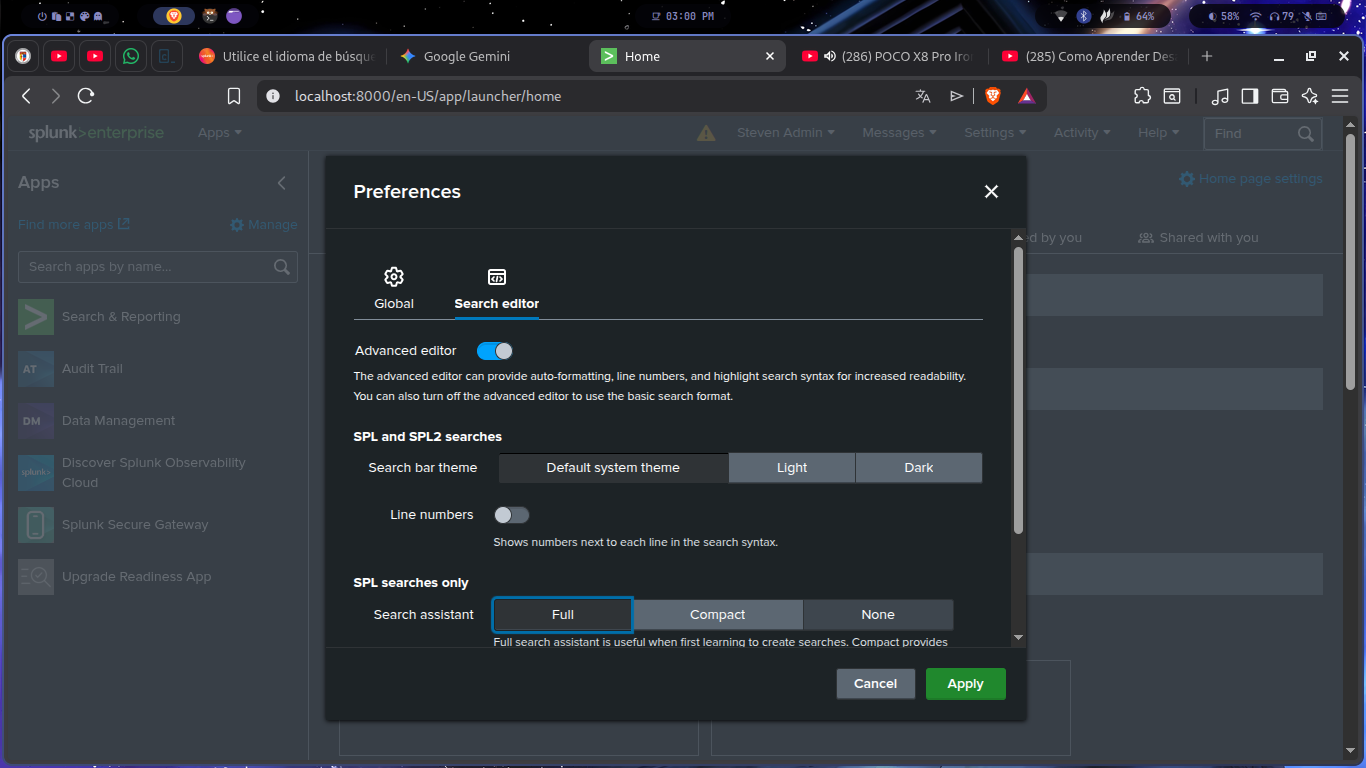Select Dark search bar theme
The height and width of the screenshot is (768, 1366).
click(918, 468)
